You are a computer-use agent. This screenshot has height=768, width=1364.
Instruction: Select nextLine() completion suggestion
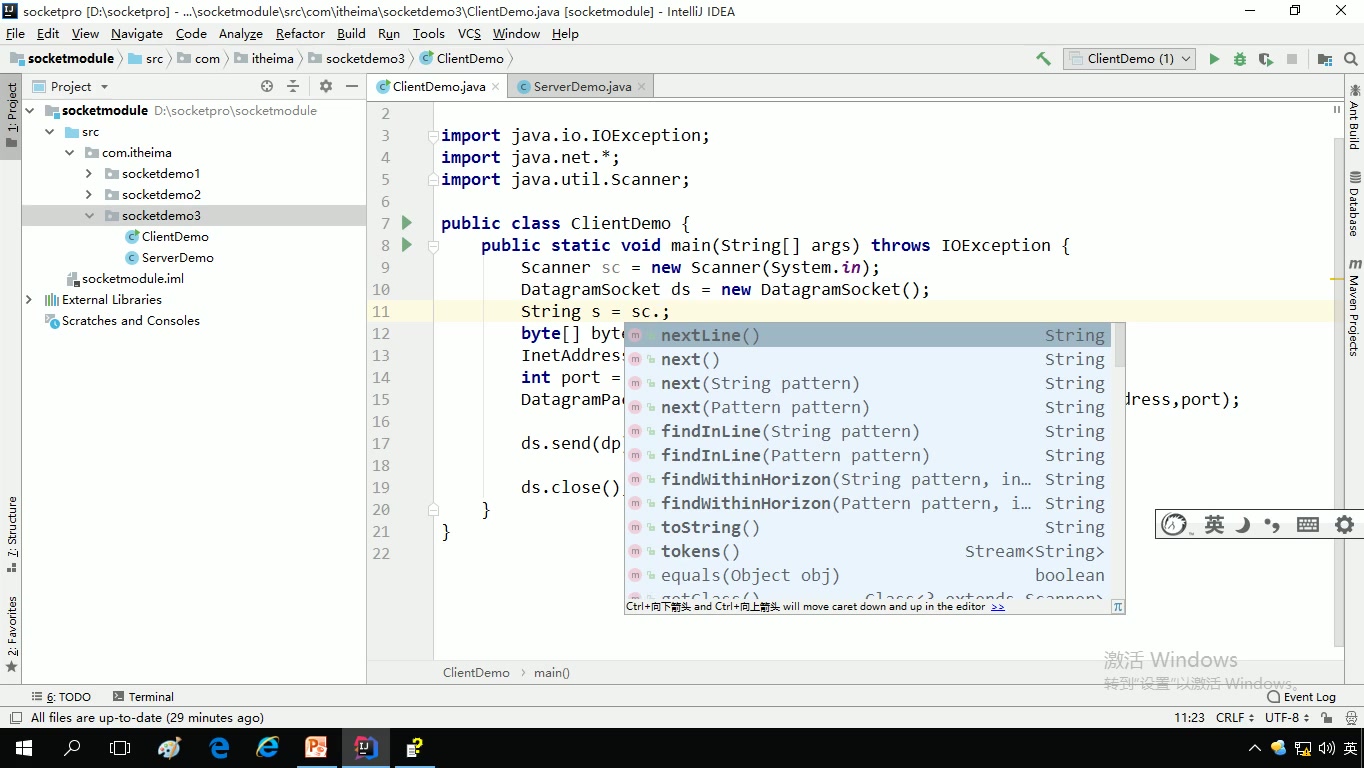[869, 335]
